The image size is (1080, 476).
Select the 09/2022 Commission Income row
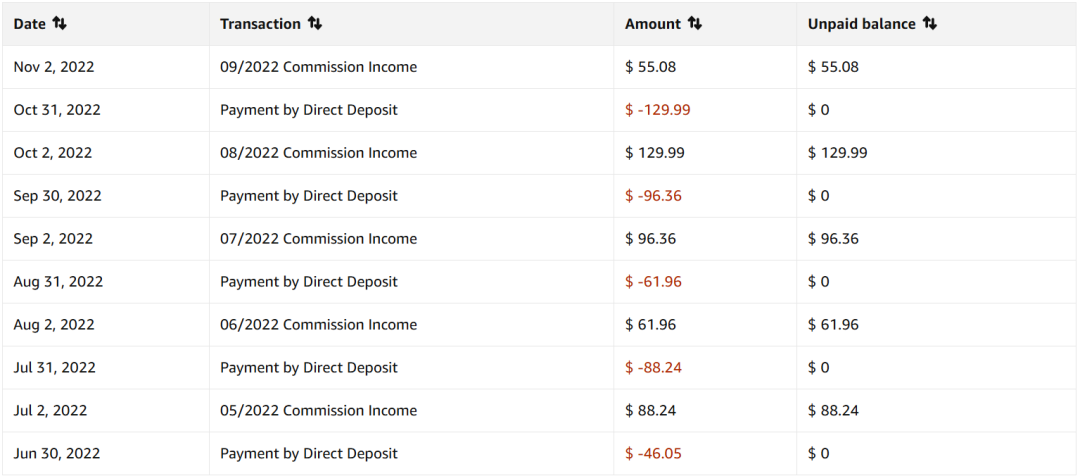(x=318, y=67)
